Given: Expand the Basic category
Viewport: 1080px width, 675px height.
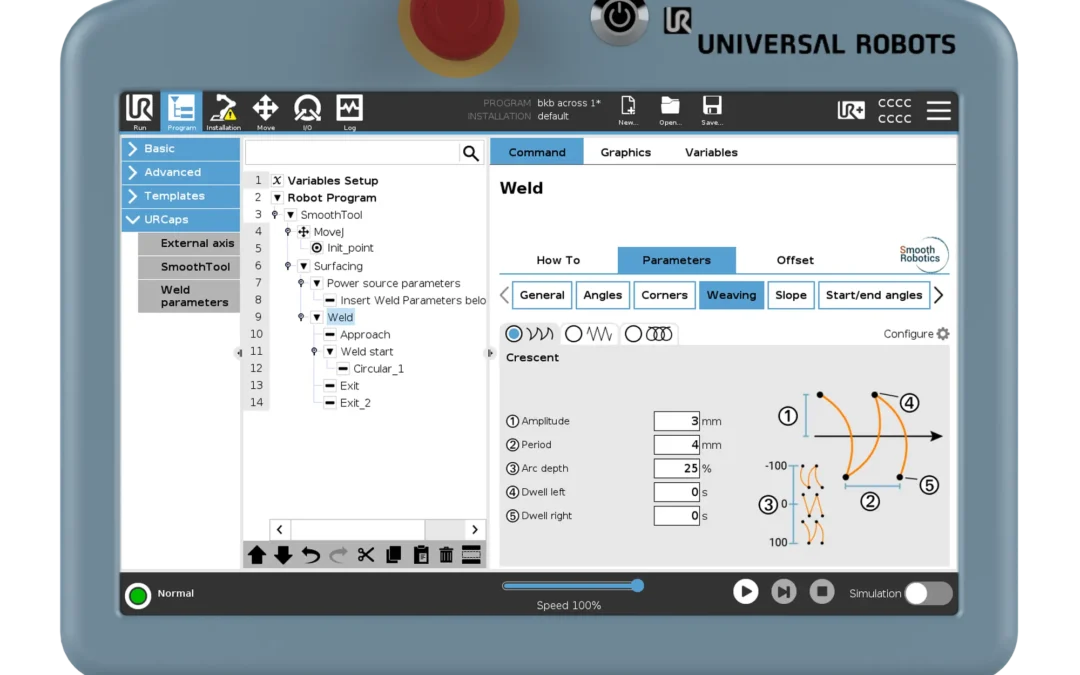Looking at the screenshot, I should 180,149.
